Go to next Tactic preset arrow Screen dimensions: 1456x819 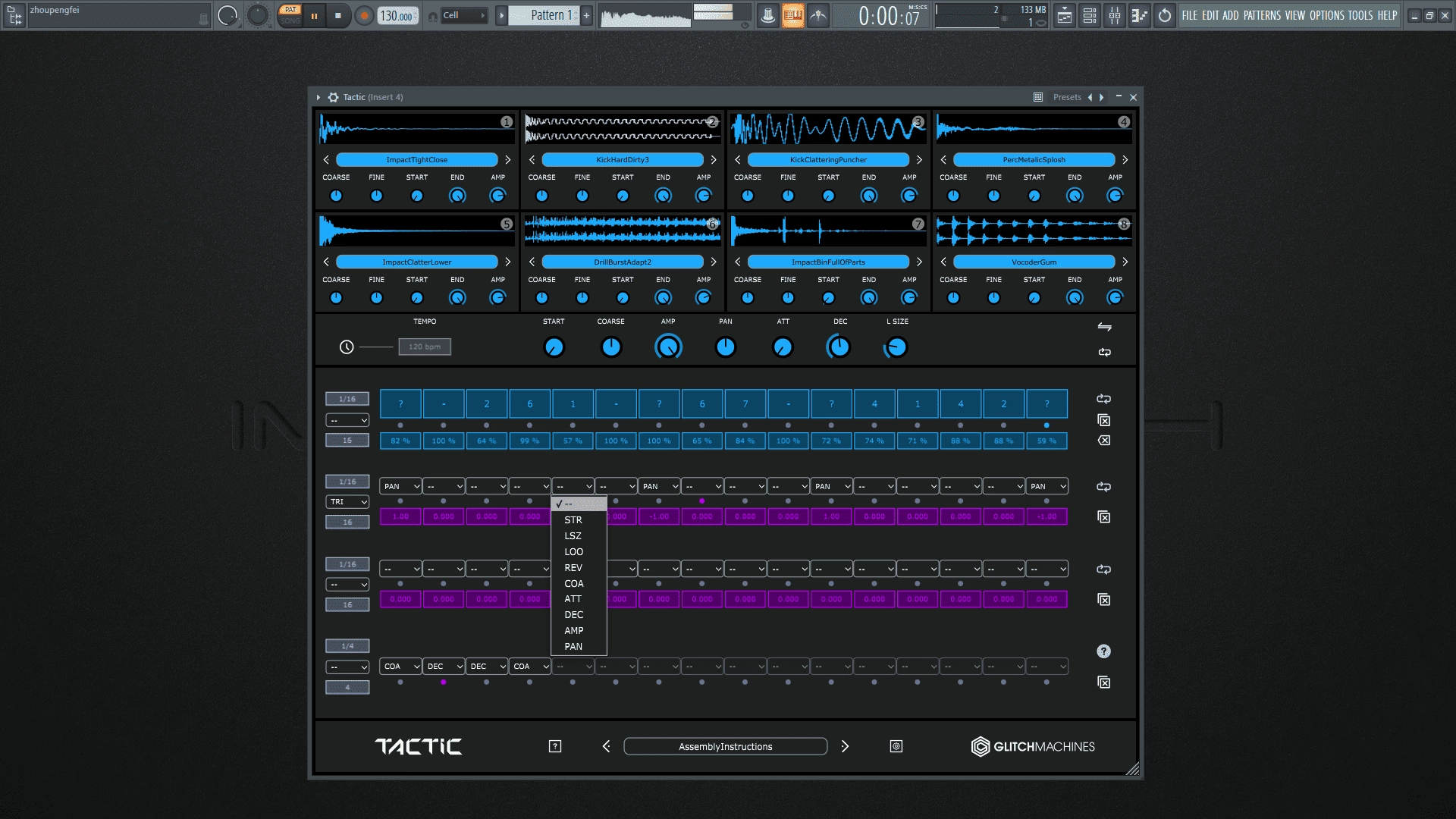(845, 746)
